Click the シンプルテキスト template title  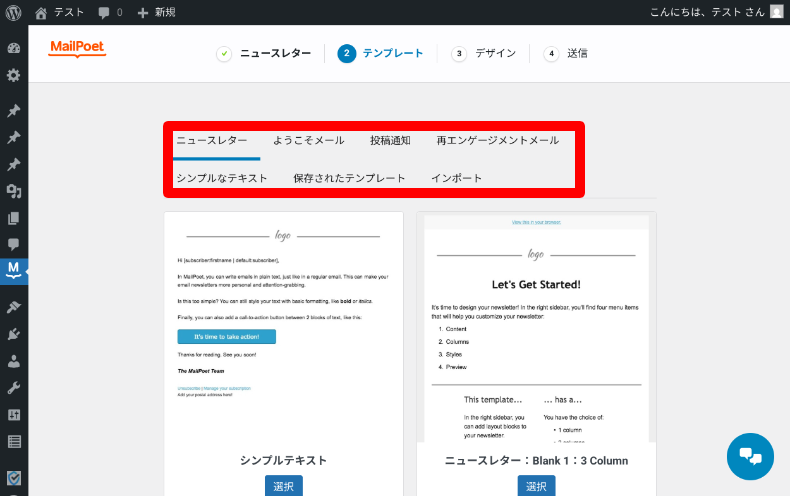click(x=284, y=460)
